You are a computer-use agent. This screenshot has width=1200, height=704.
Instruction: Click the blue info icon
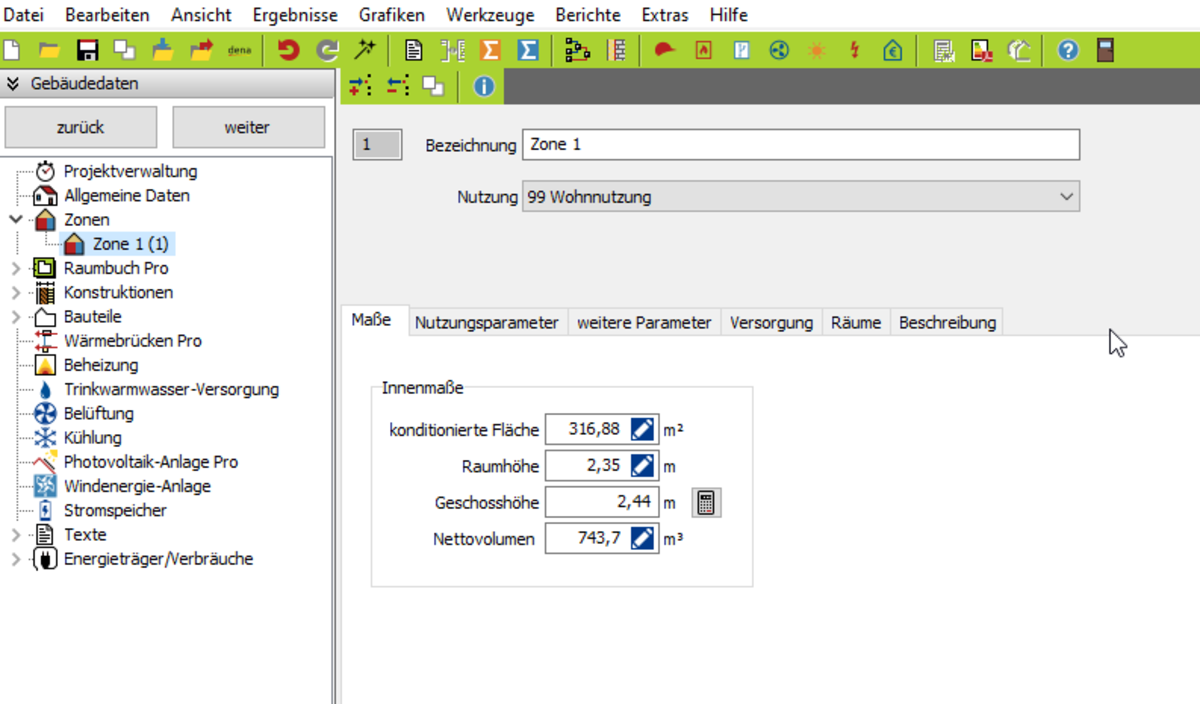point(484,87)
